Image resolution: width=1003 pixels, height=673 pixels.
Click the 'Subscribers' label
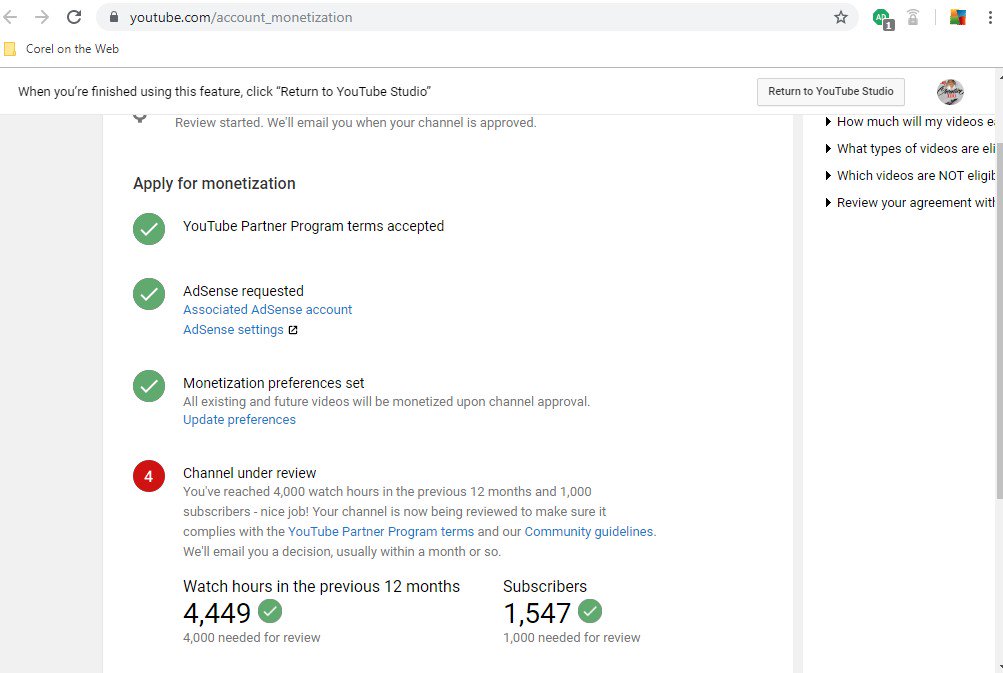544,587
